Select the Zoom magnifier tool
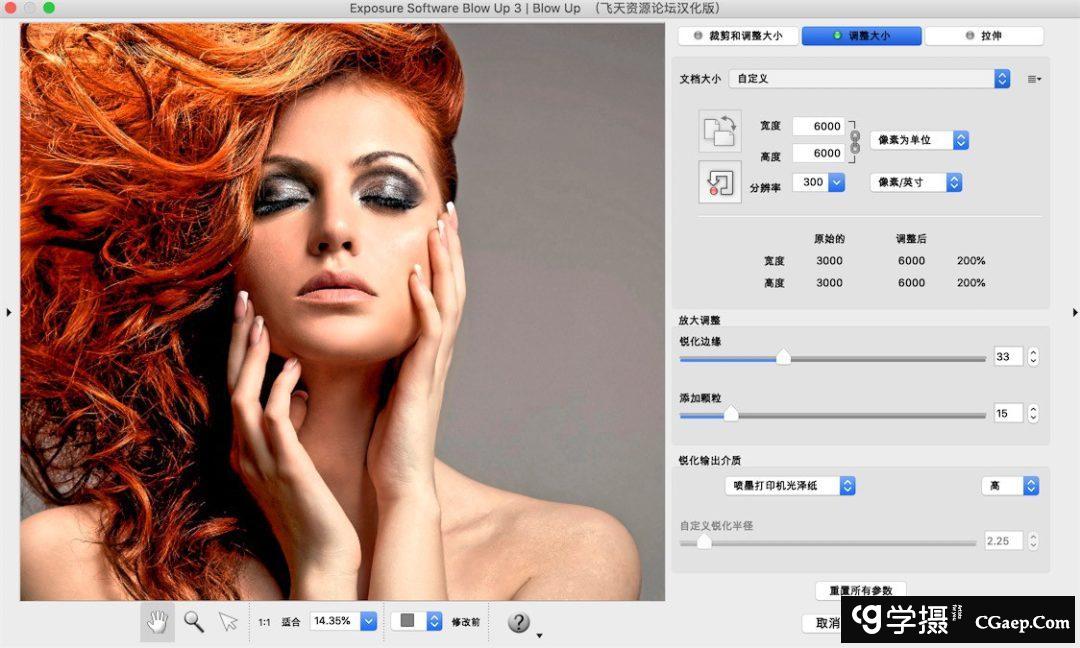Viewport: 1080px width, 648px height. point(194,622)
